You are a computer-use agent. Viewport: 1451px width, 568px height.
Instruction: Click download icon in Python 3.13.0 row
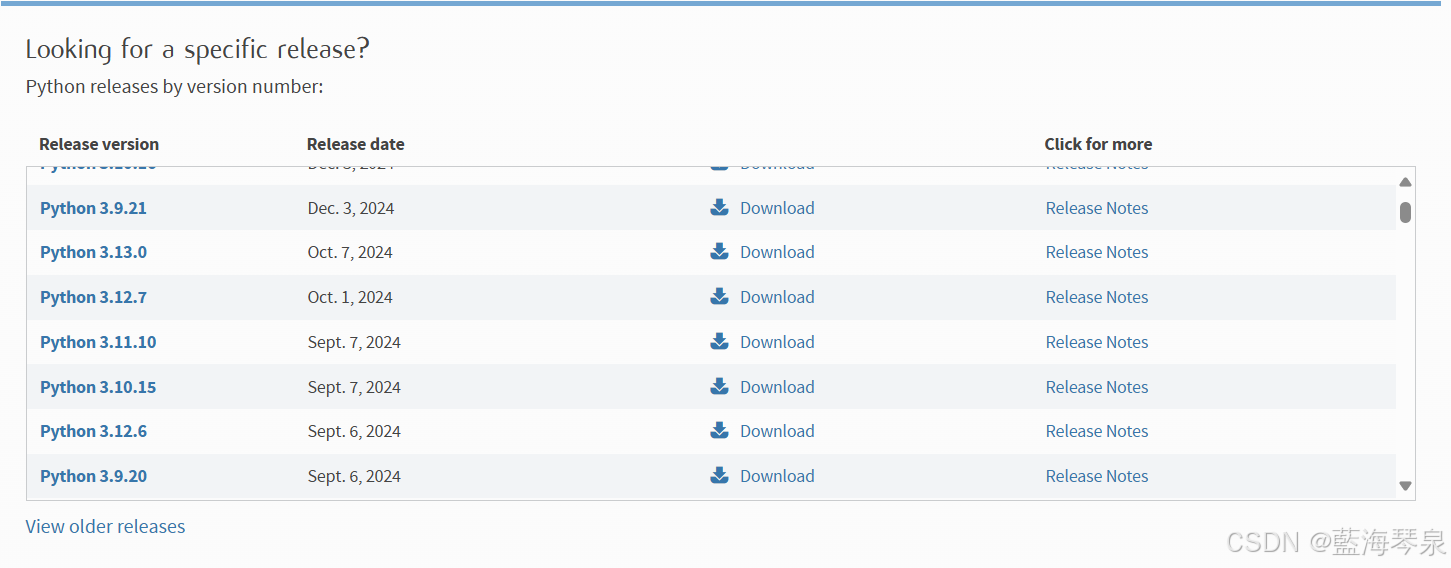(x=719, y=252)
